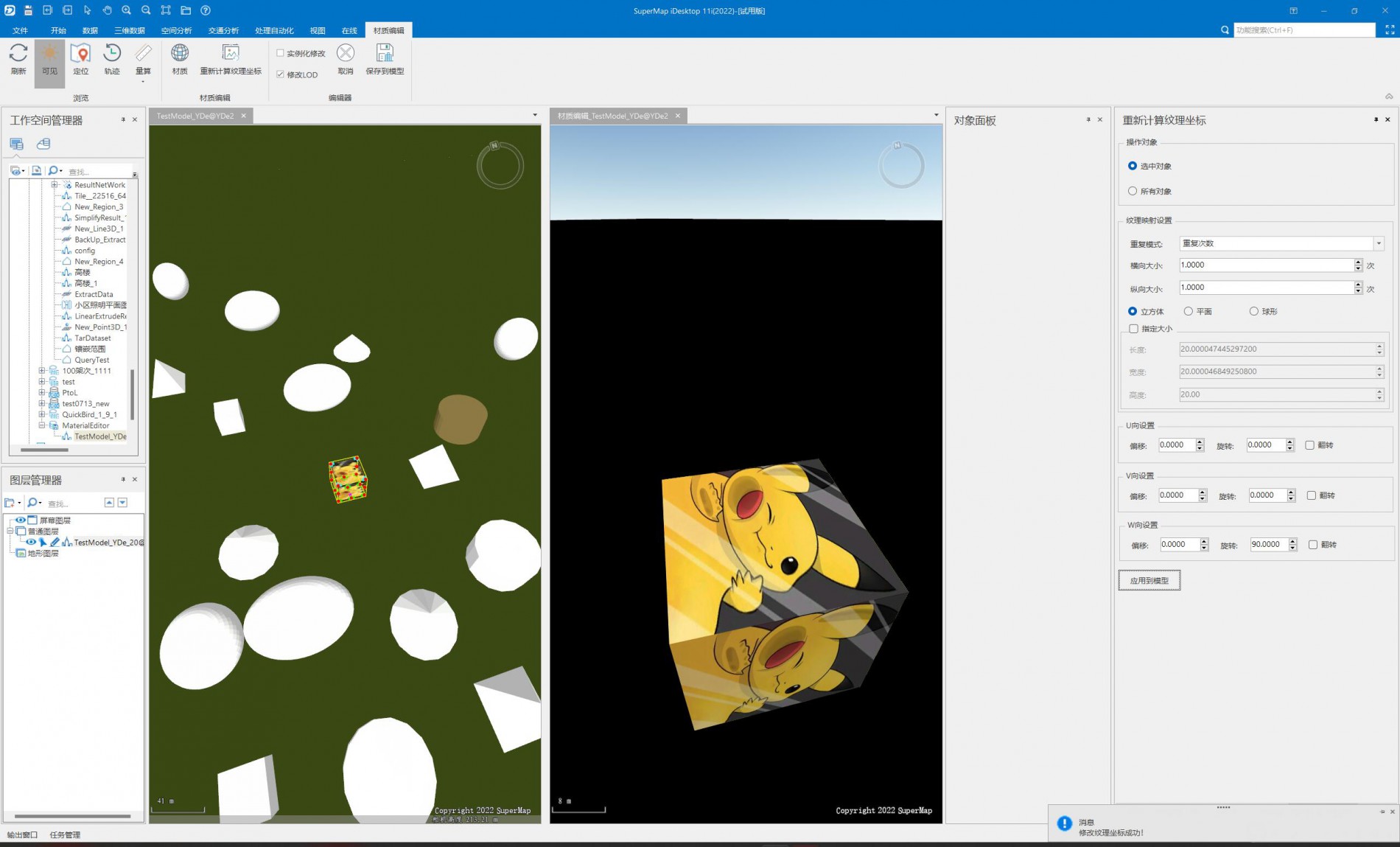Screen dimensions: 1400x847
Task: Select the pan hand tool in quick toolbar
Action: (x=107, y=10)
